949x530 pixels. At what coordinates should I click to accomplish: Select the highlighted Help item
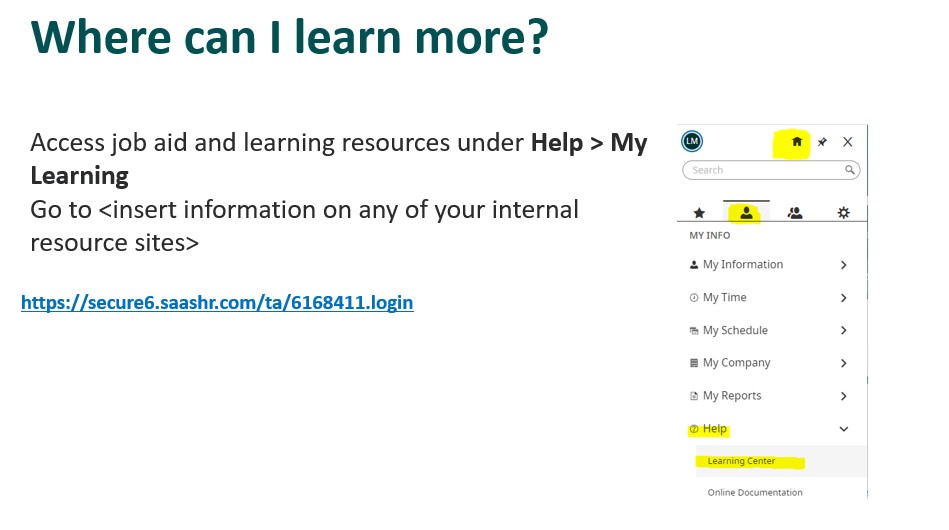[709, 429]
